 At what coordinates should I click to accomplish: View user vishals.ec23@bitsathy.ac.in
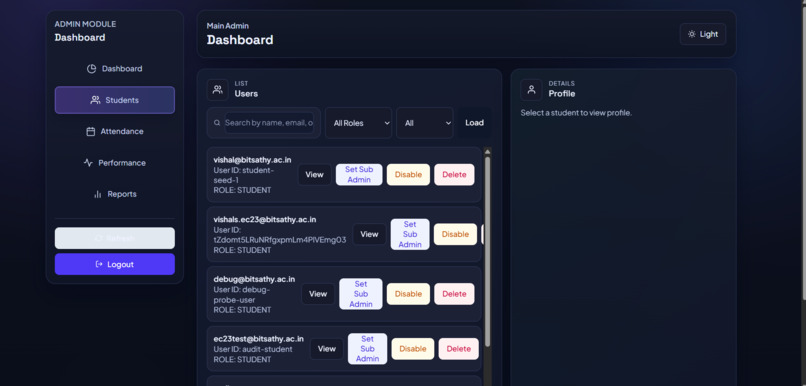point(369,234)
